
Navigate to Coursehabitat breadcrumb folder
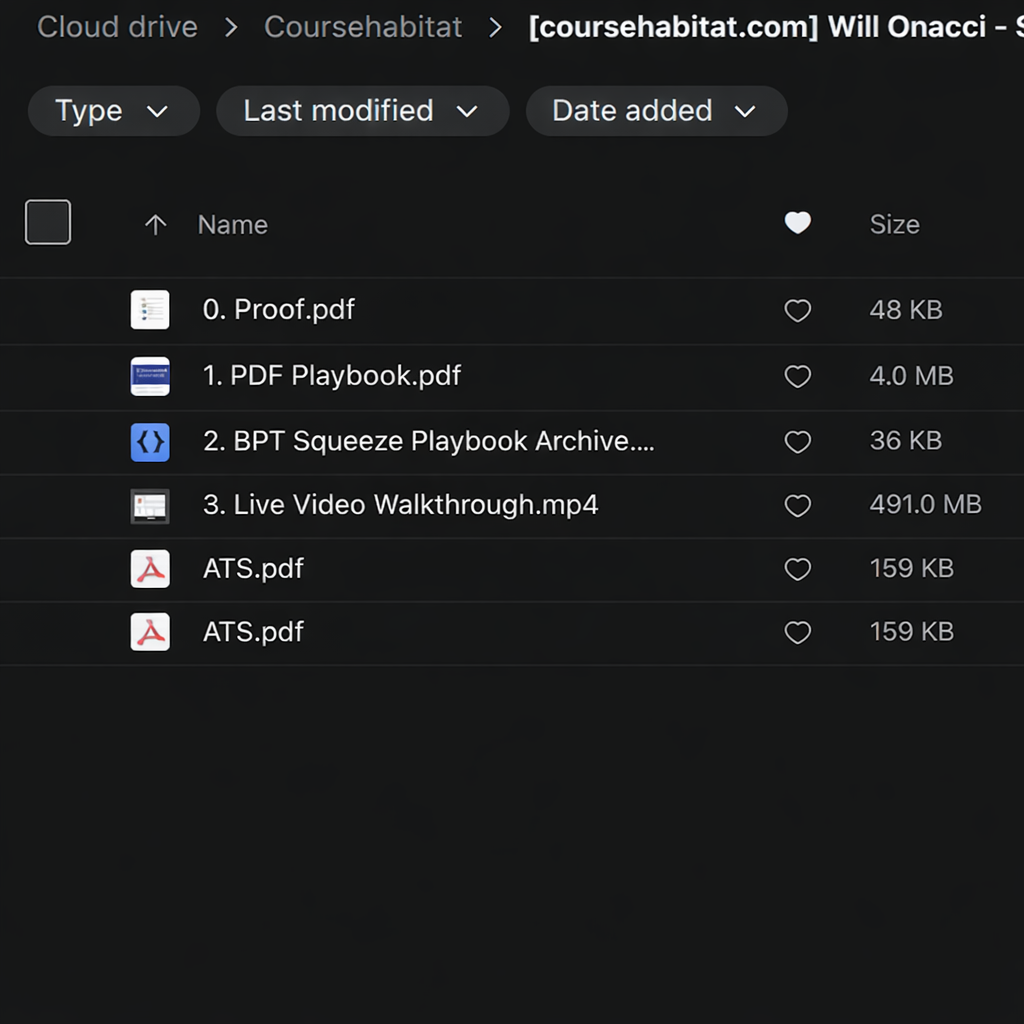pos(363,27)
